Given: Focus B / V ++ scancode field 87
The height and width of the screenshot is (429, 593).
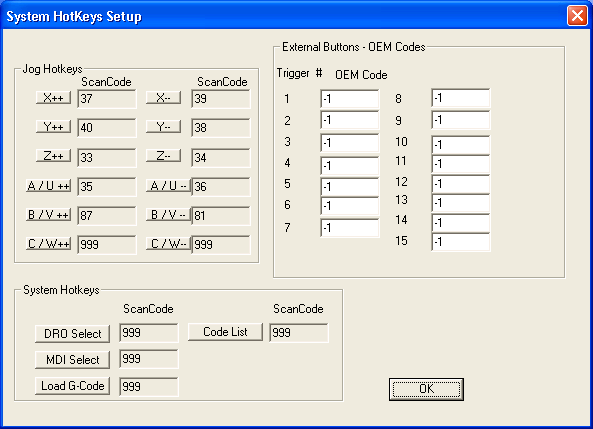Looking at the screenshot, I should (107, 216).
